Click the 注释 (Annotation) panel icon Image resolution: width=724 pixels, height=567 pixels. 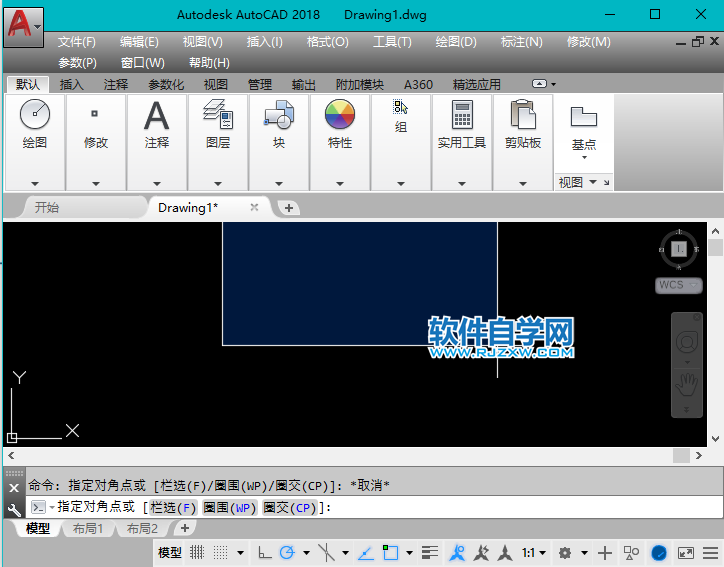[x=157, y=124]
